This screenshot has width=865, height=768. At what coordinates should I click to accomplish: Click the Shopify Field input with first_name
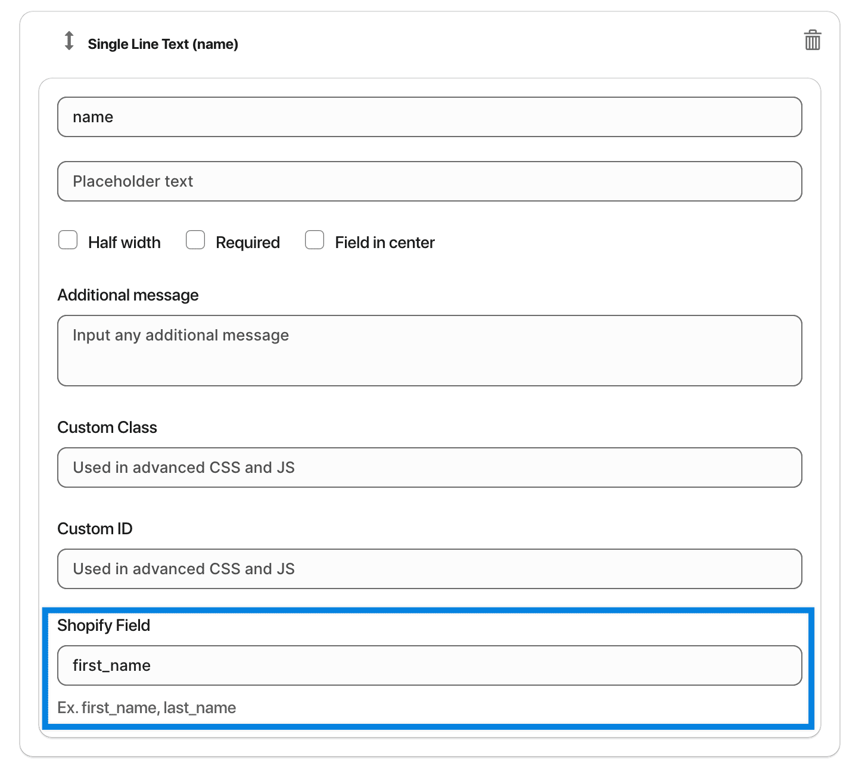click(430, 665)
